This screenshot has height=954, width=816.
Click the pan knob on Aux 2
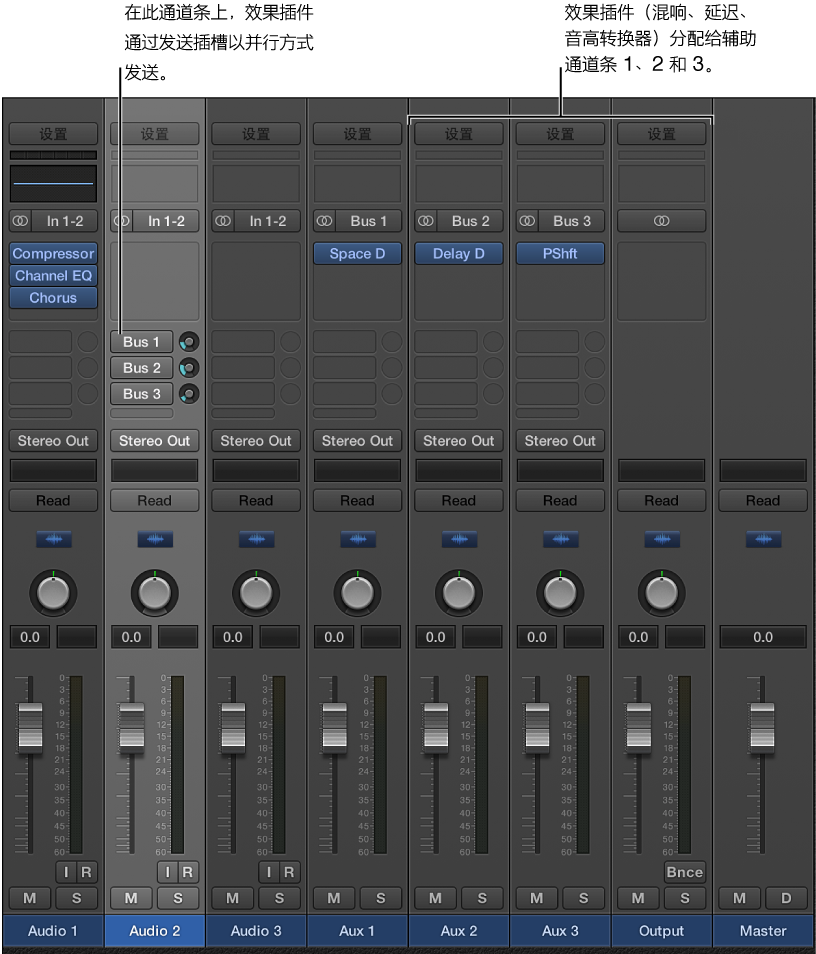click(x=458, y=593)
